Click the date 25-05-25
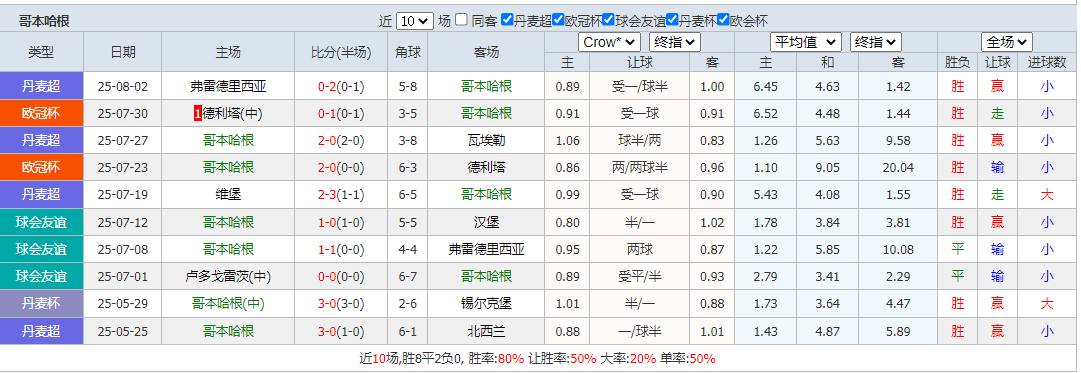This screenshot has height=373, width=1081. pyautogui.click(x=123, y=331)
